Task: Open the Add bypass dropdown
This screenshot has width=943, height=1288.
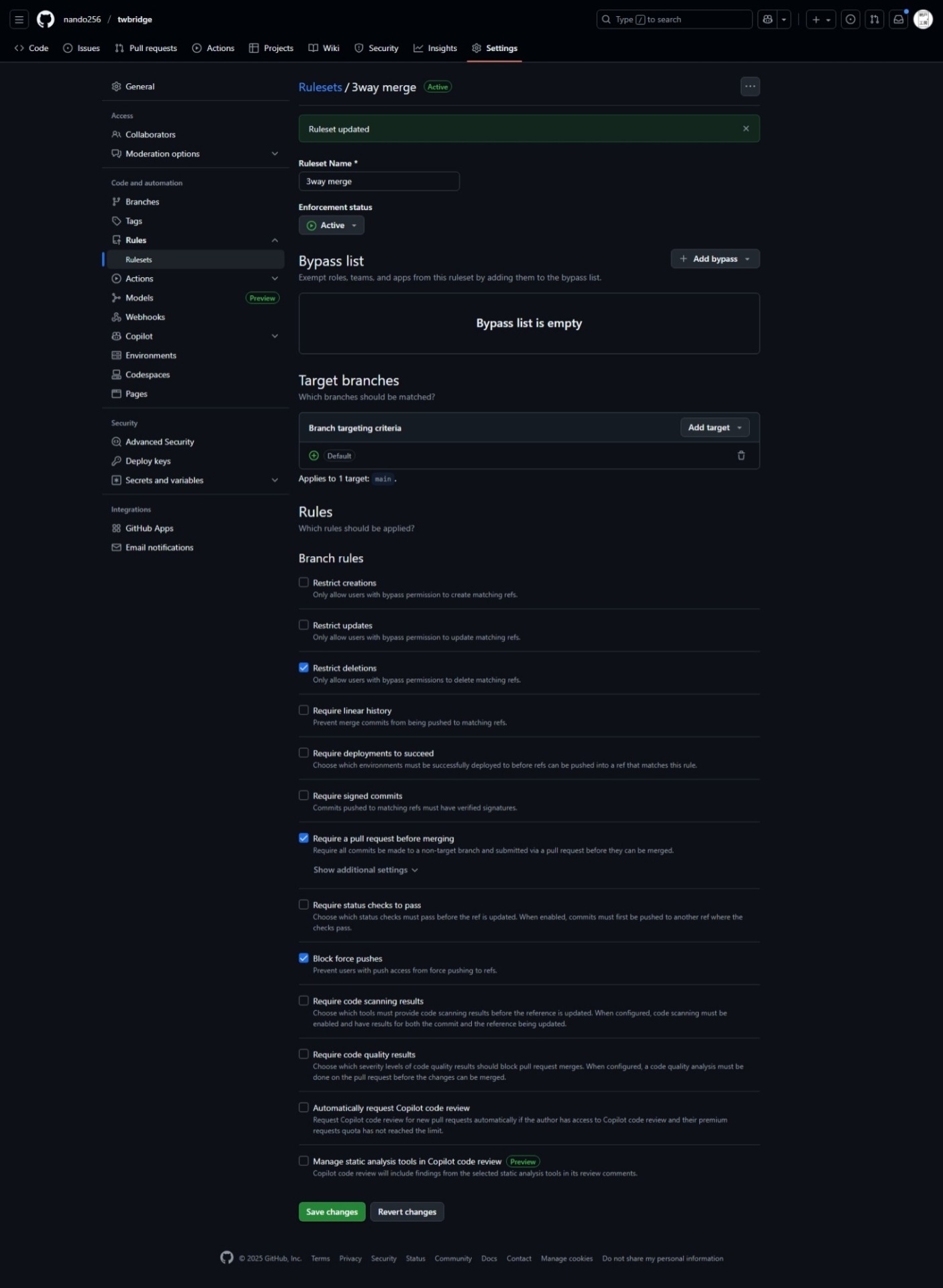Action: 715,259
